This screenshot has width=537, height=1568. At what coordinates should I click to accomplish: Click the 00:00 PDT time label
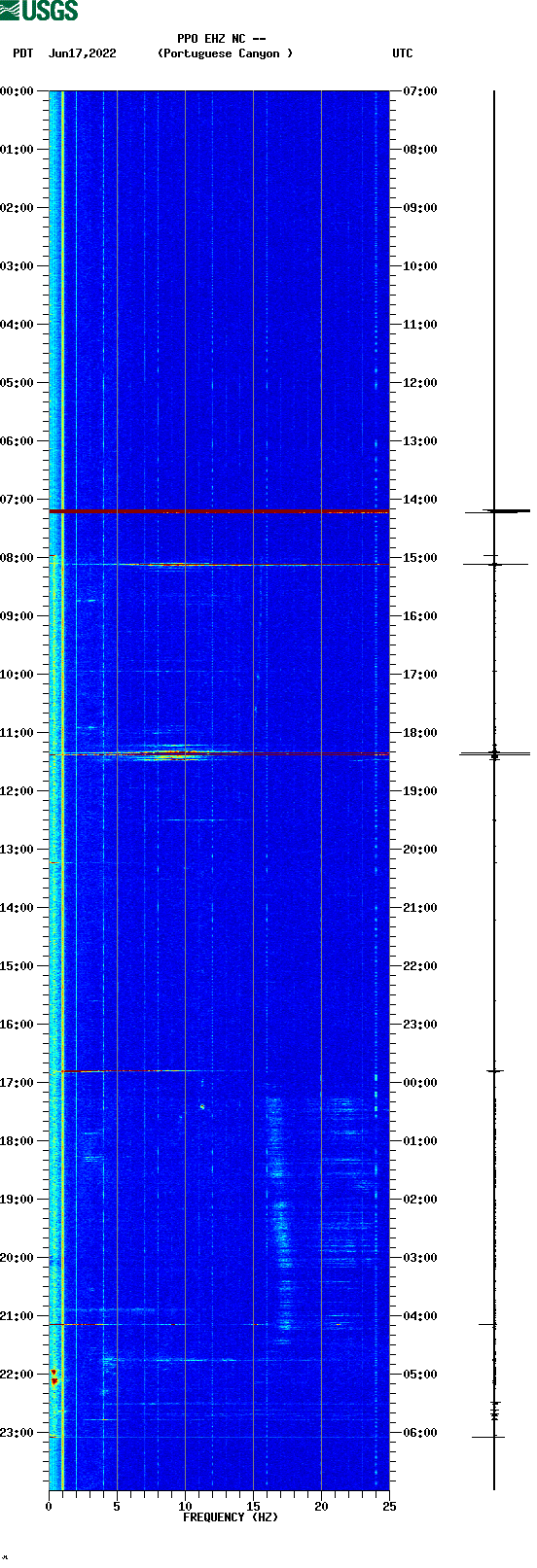[18, 91]
